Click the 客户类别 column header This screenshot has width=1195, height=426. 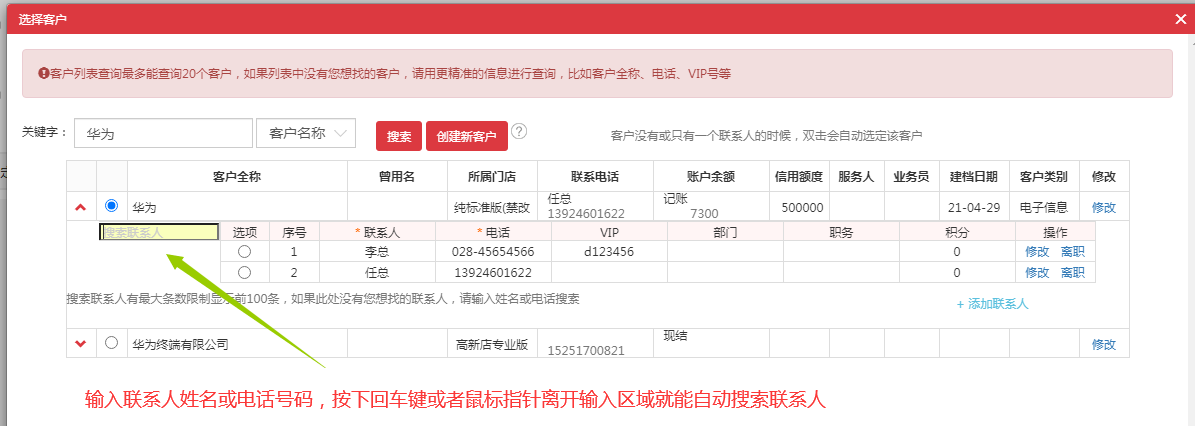tap(1043, 177)
